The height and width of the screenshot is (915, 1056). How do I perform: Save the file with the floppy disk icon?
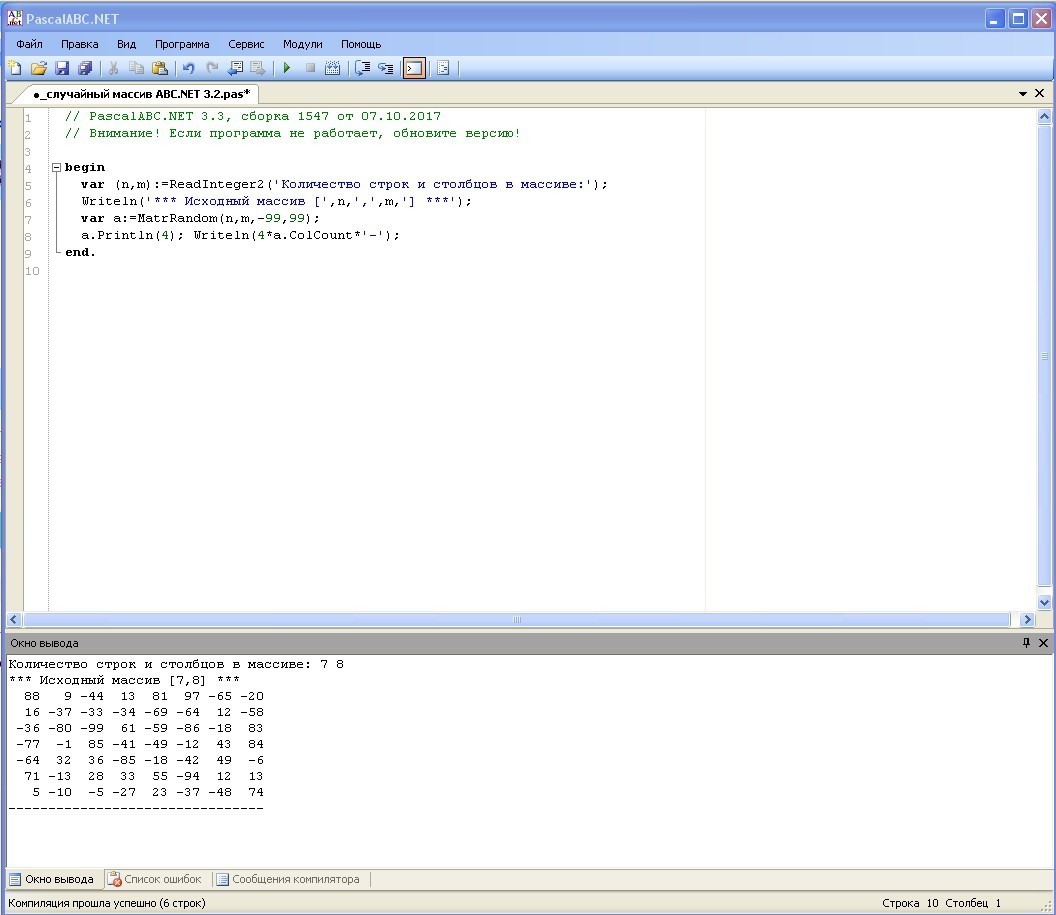pos(62,68)
